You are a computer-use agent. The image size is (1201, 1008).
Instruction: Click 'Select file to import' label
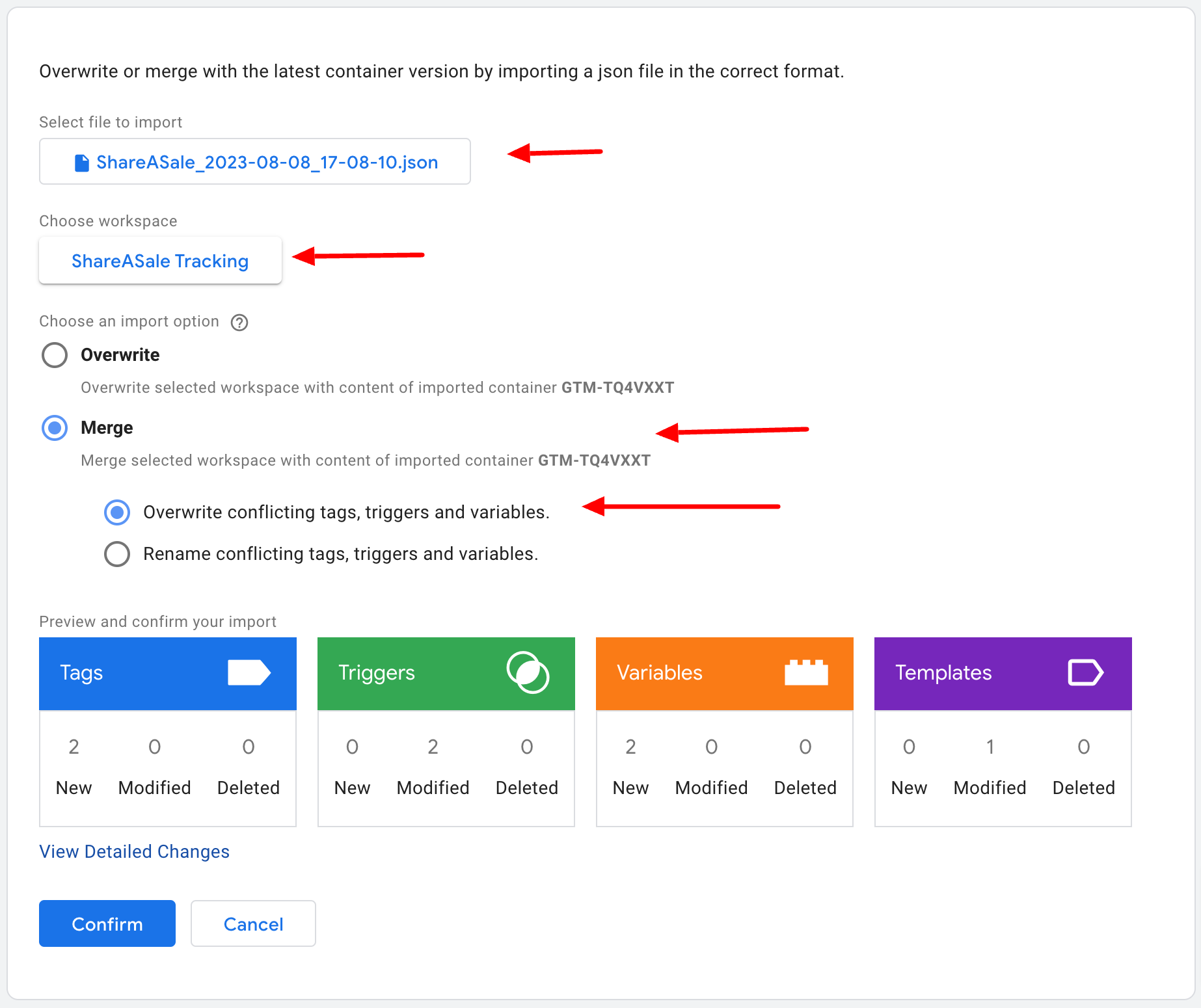point(111,122)
